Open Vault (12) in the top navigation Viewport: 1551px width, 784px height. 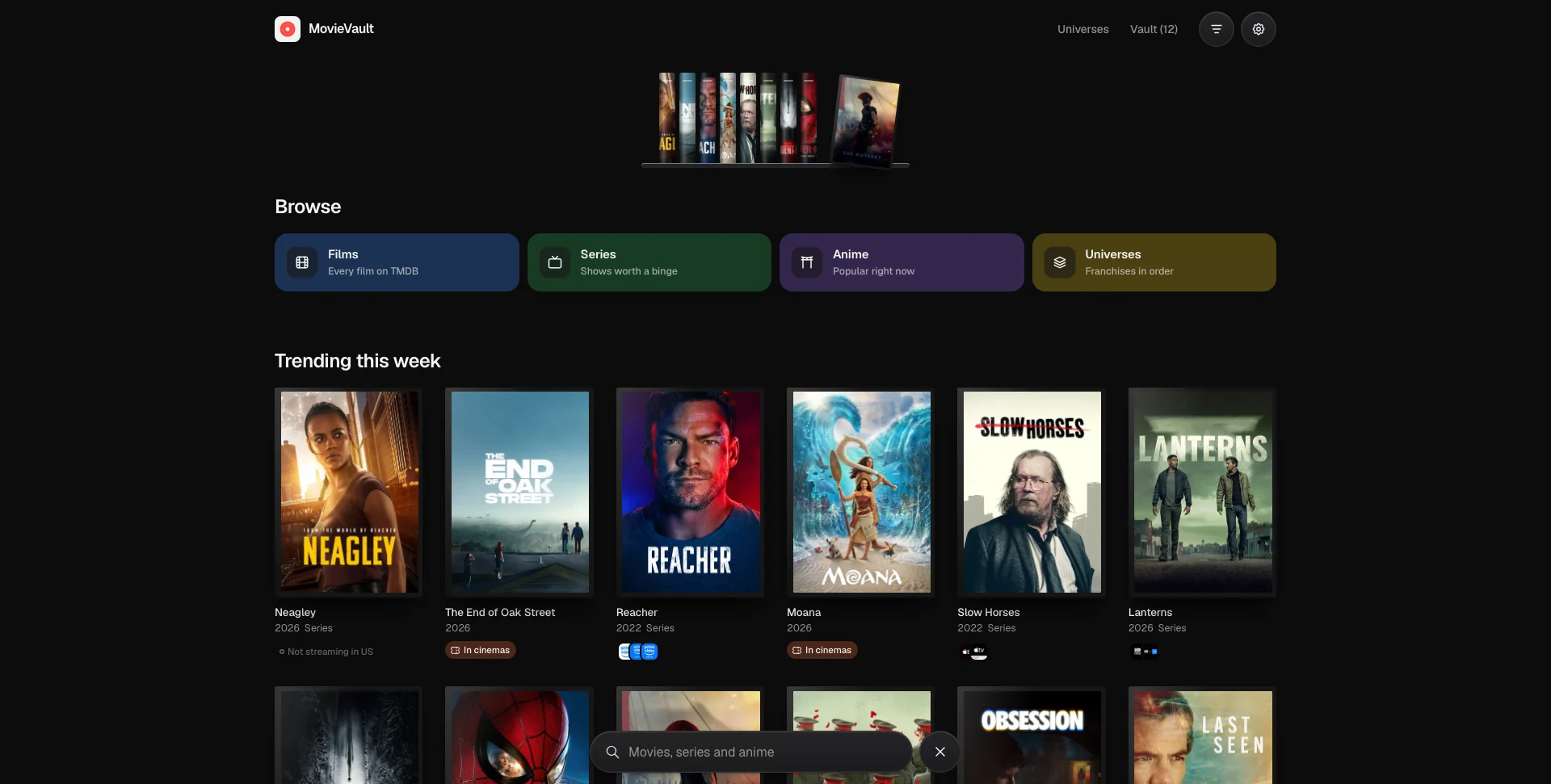coord(1154,29)
